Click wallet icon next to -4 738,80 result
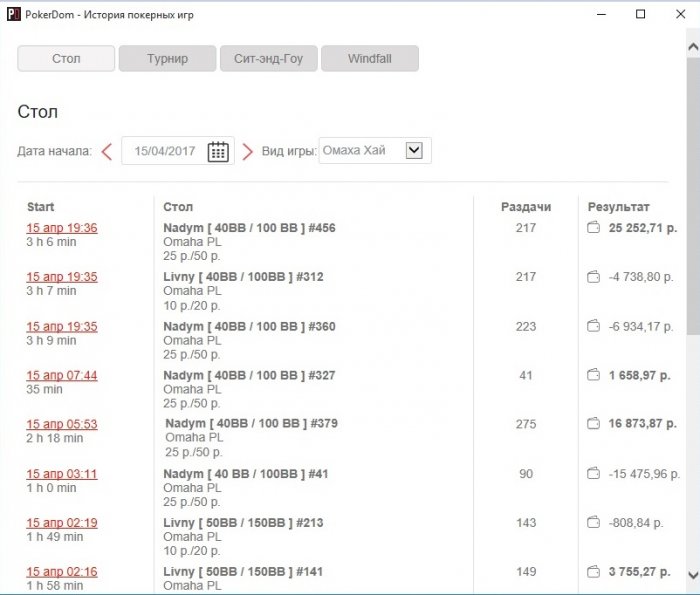 coord(594,277)
